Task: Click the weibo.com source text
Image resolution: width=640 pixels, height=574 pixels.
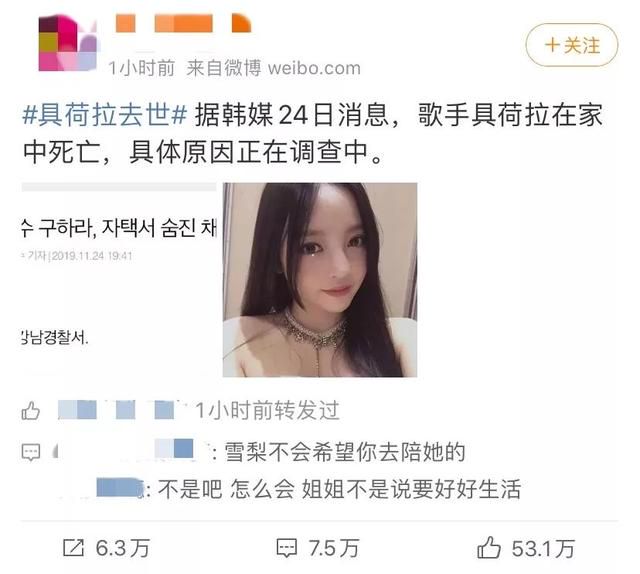Action: click(x=314, y=68)
